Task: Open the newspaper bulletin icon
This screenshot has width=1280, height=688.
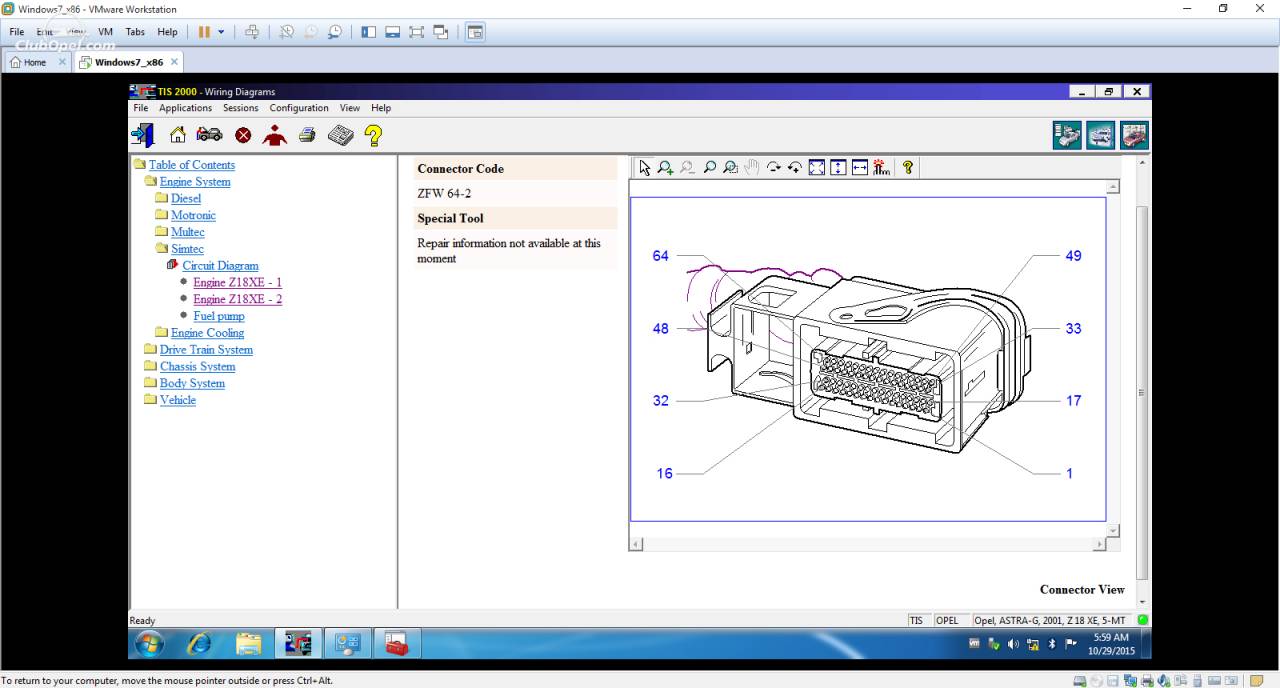Action: 340,135
